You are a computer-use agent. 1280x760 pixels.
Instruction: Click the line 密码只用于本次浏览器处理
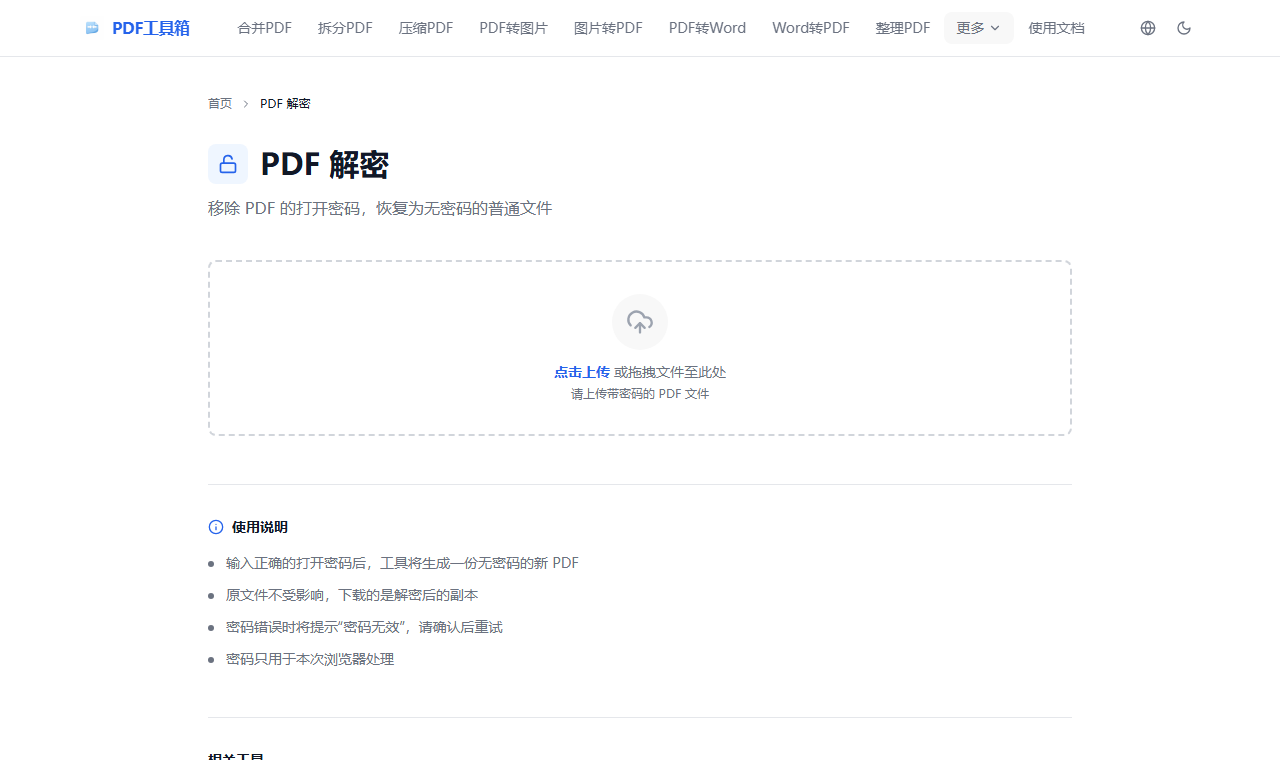tap(310, 659)
